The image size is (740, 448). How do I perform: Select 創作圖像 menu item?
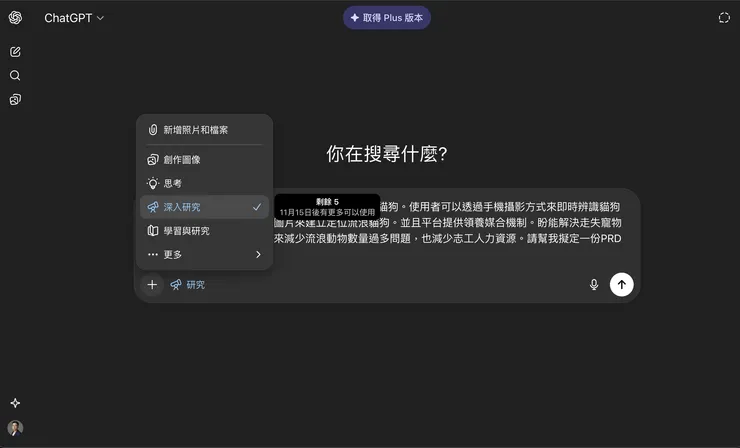pos(204,160)
